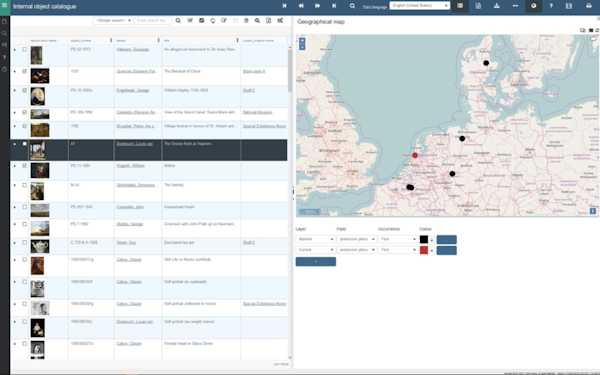This screenshot has height=375, width=600.
Task: Click the related records arrows icon
Action: [x=515, y=6]
